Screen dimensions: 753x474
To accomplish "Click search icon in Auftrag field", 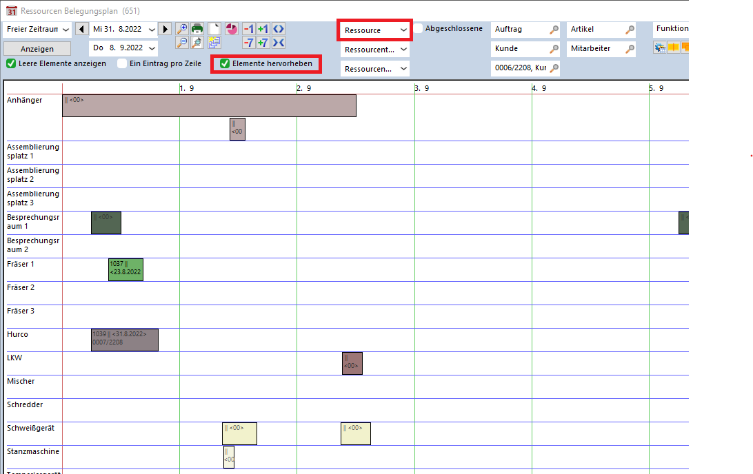I will point(553,29).
